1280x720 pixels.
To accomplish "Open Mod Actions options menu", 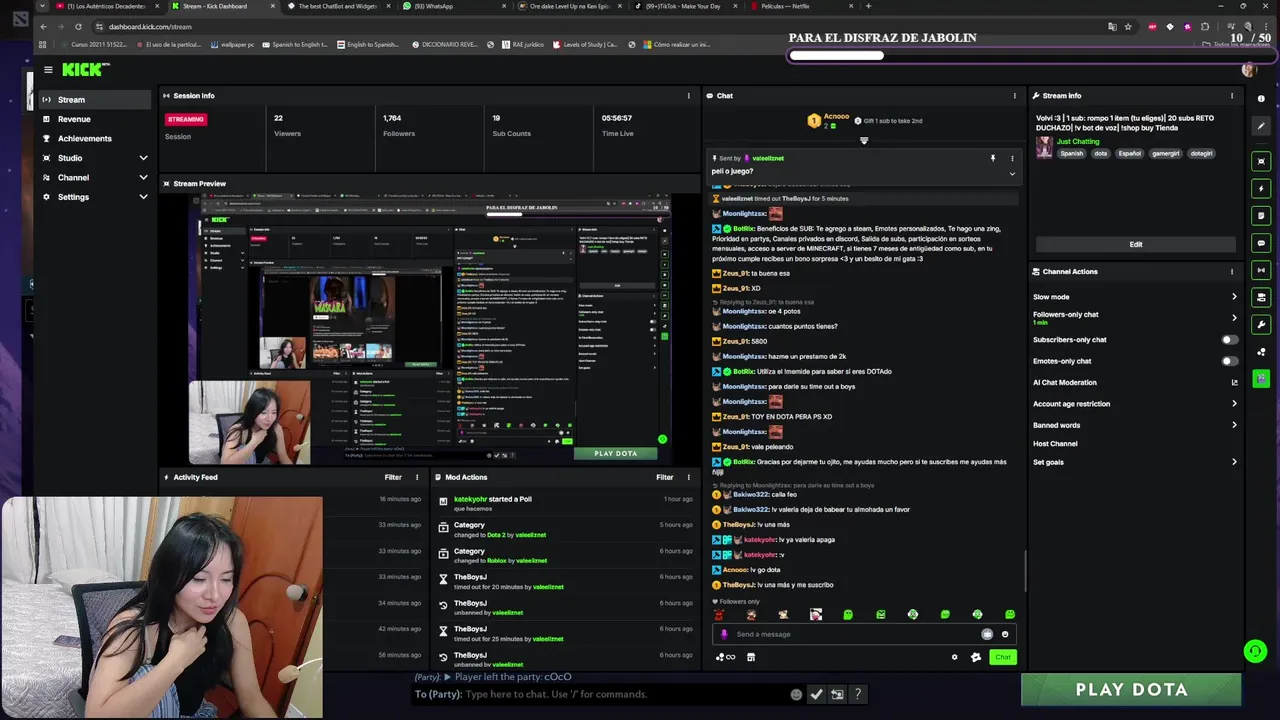I will pos(688,477).
